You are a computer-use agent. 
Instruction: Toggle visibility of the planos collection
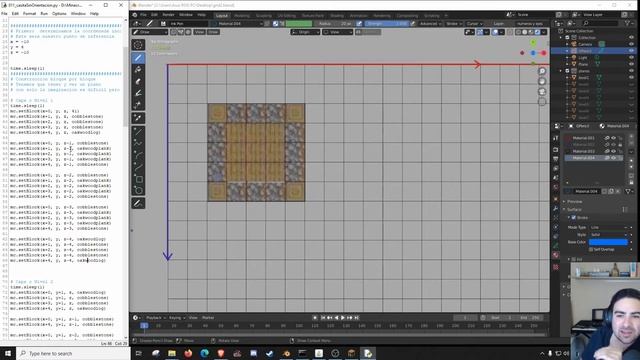(x=631, y=71)
